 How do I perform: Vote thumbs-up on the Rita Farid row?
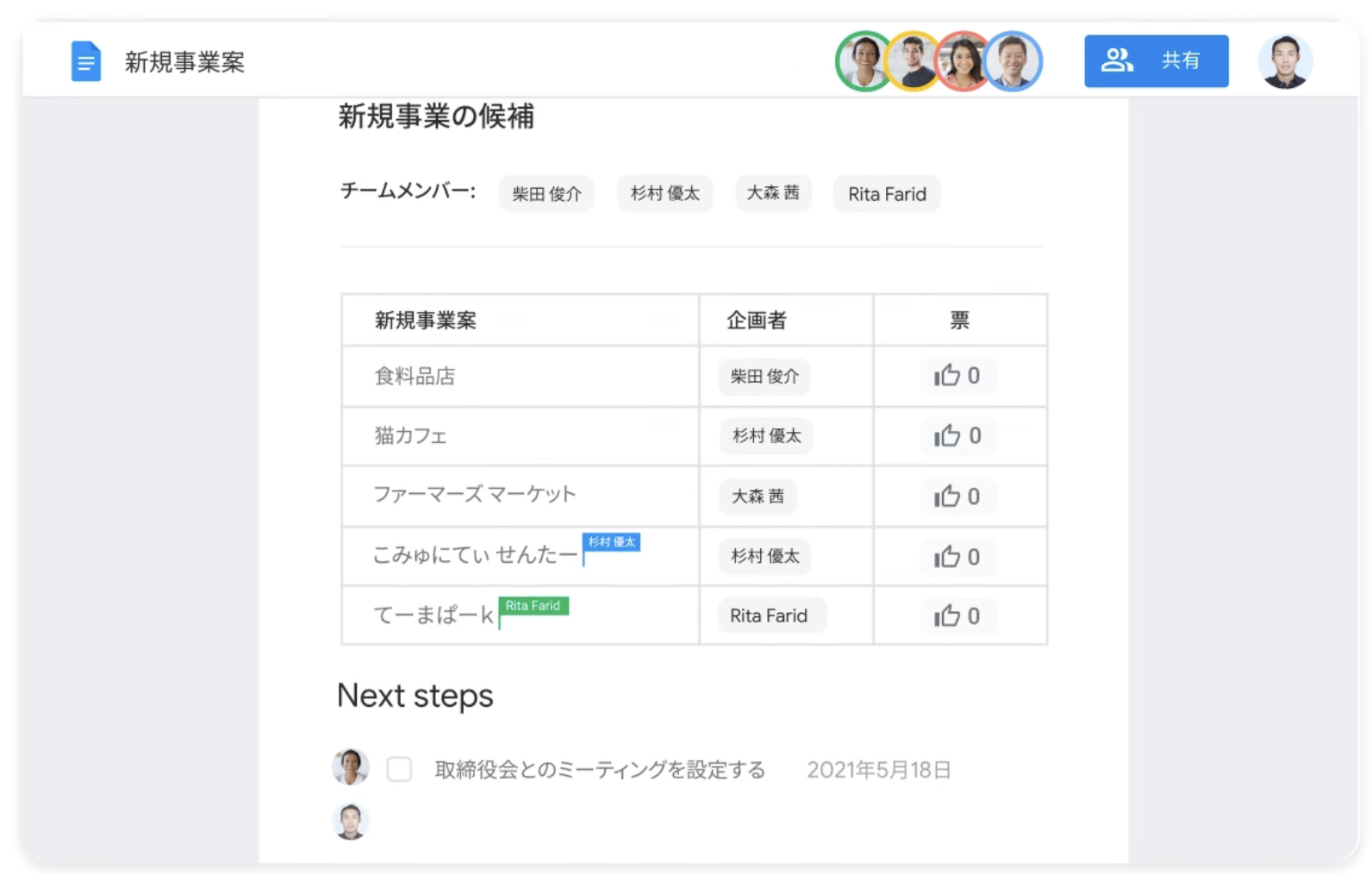(957, 616)
